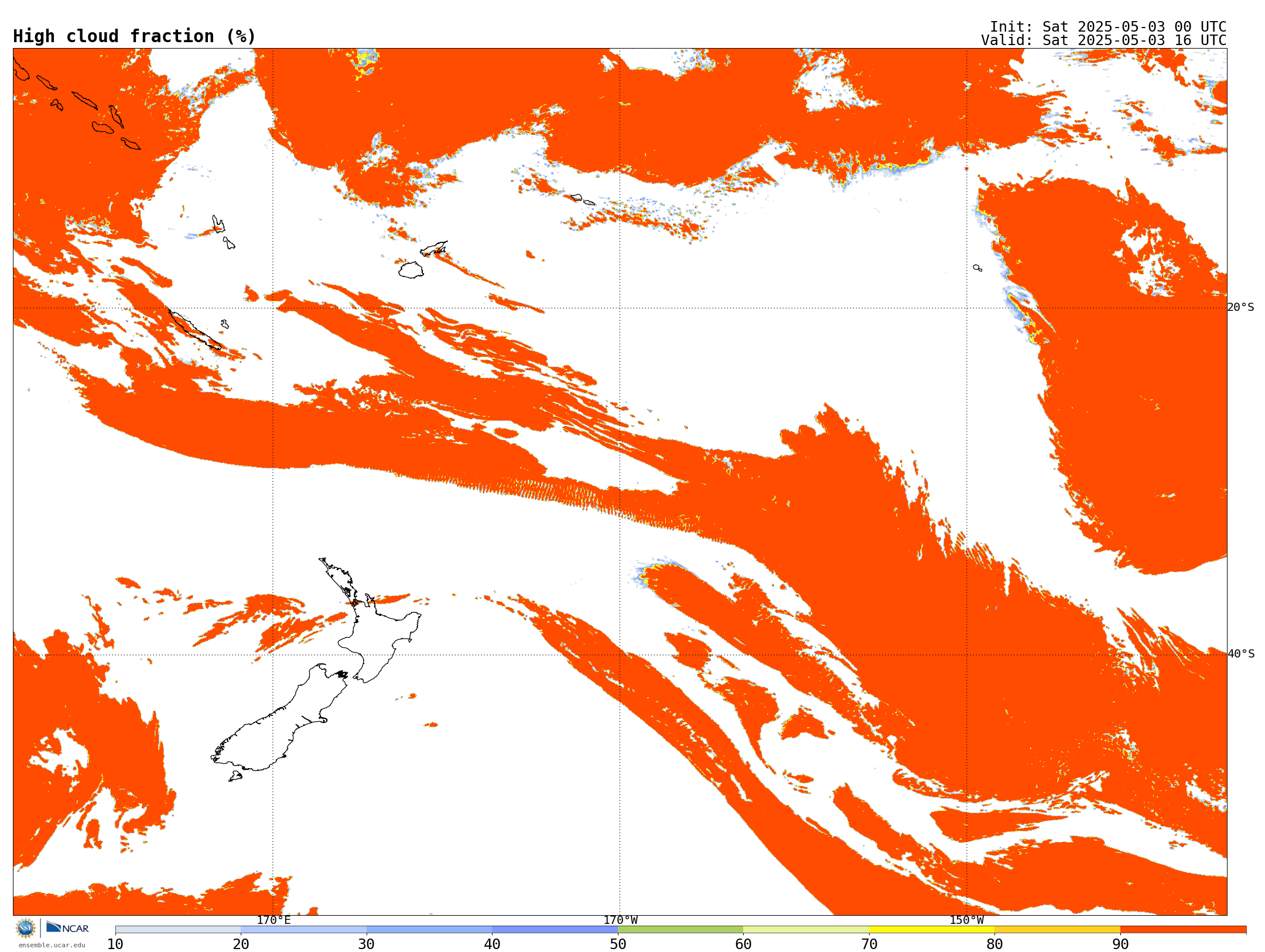Click the 20°S latitude label
The image size is (1265, 952).
[x=1240, y=307]
